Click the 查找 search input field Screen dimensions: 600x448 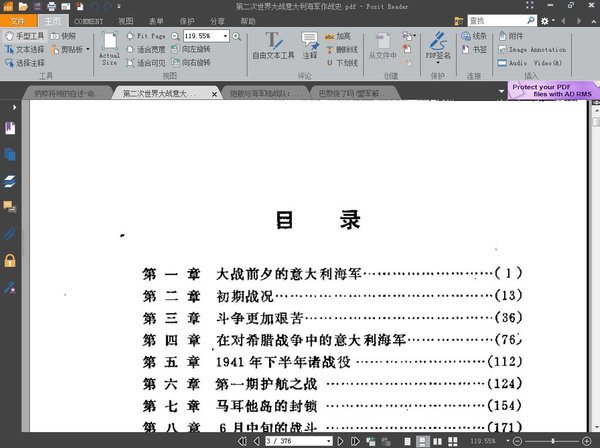click(x=496, y=21)
